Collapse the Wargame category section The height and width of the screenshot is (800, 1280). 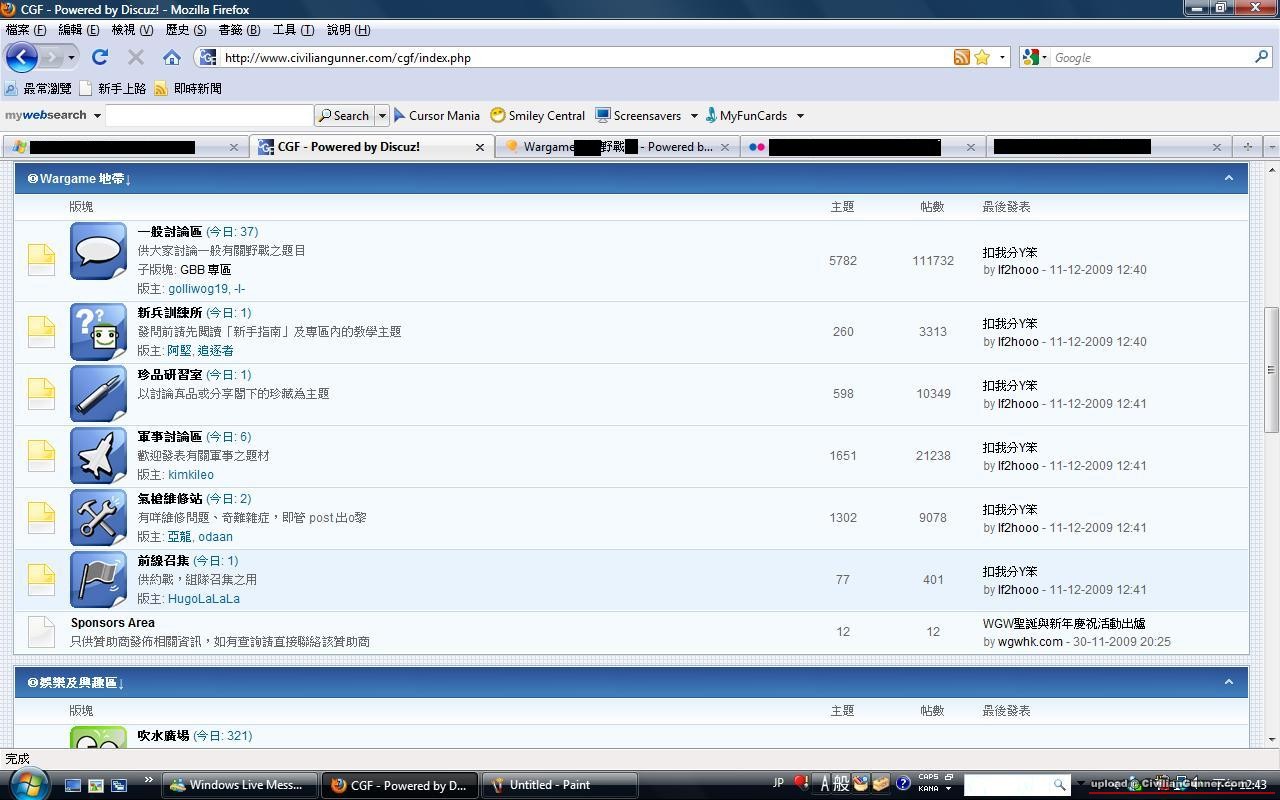(1229, 178)
